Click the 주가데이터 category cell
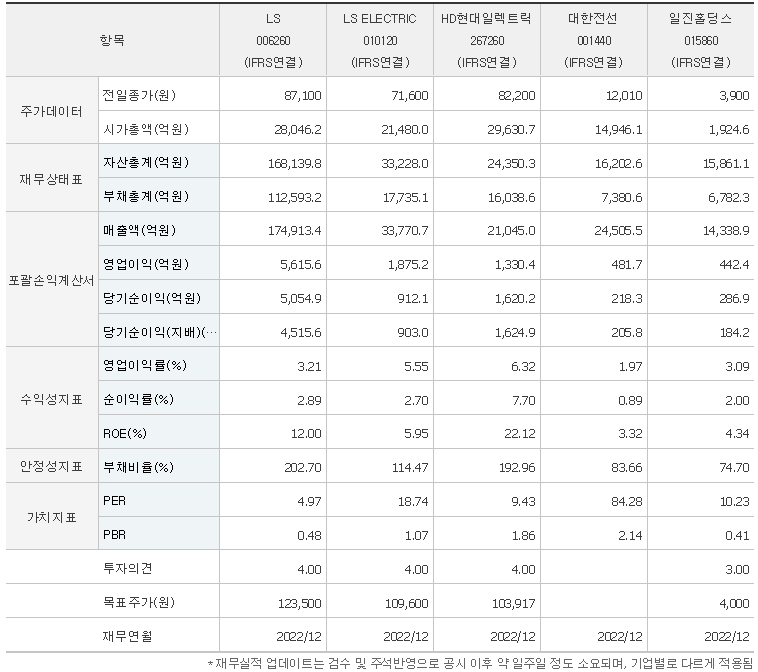 52,112
